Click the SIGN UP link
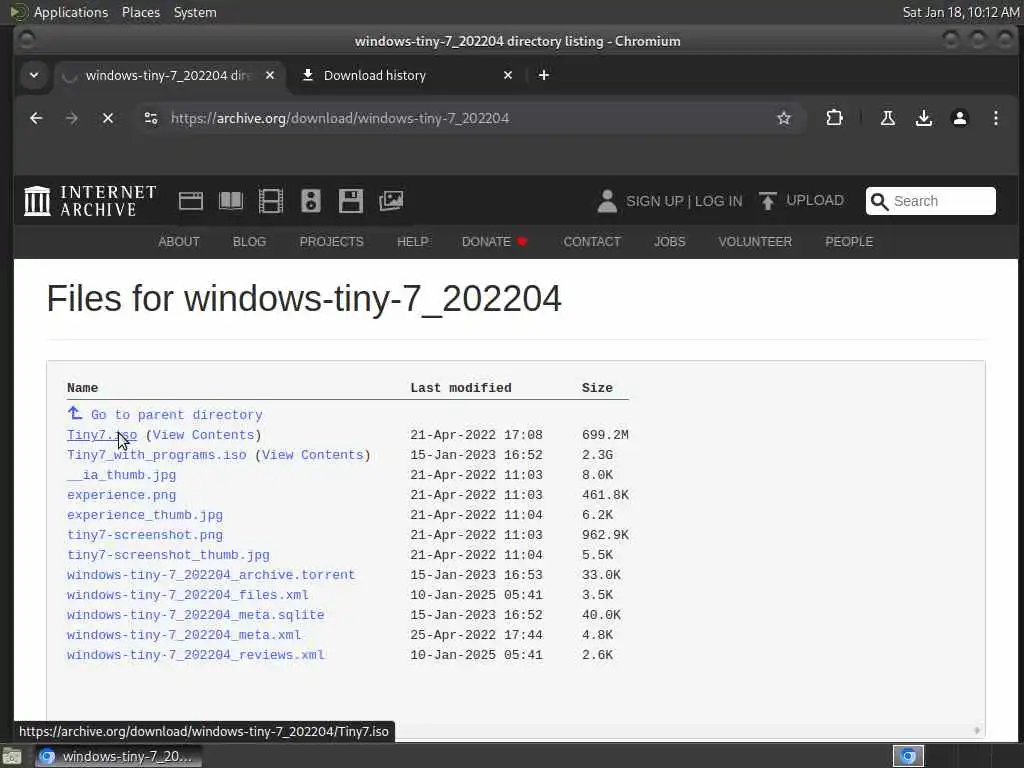 tap(654, 201)
